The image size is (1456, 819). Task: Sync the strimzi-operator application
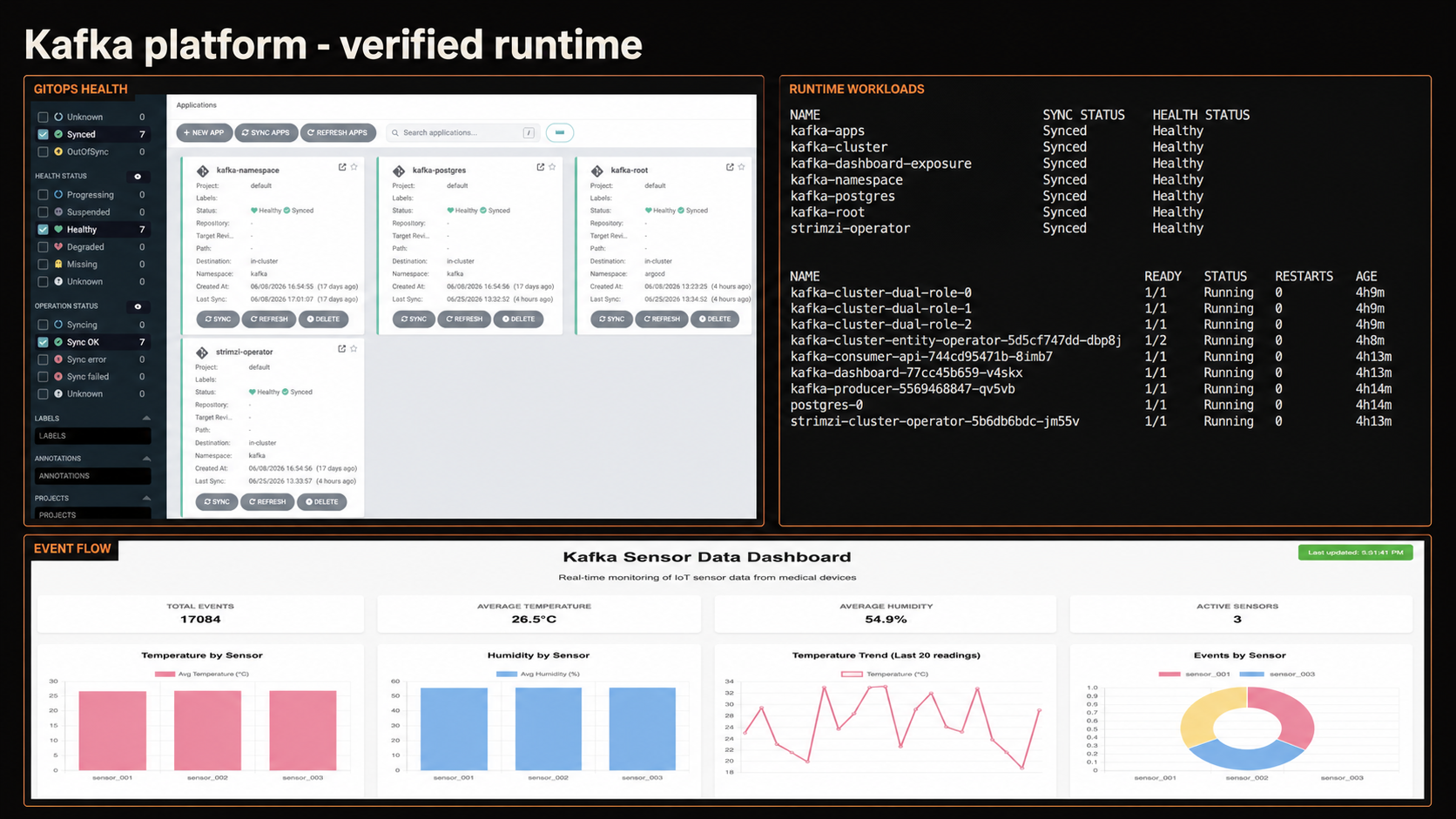pyautogui.click(x=217, y=502)
